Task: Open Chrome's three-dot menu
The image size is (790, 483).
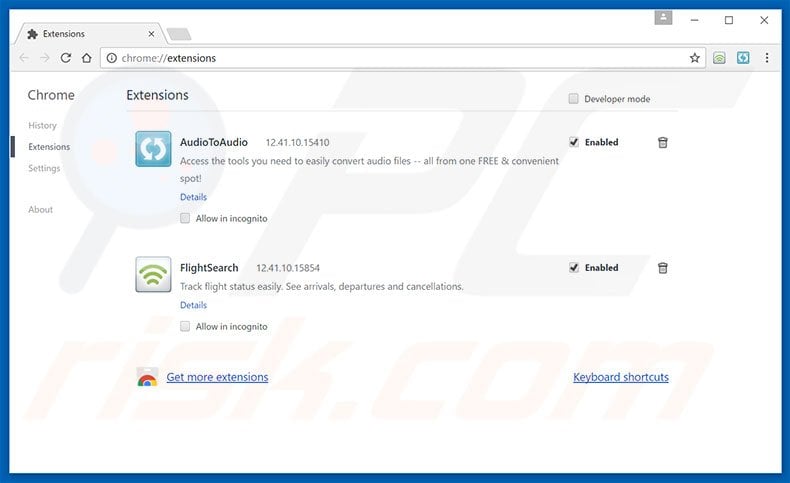Action: [767, 58]
